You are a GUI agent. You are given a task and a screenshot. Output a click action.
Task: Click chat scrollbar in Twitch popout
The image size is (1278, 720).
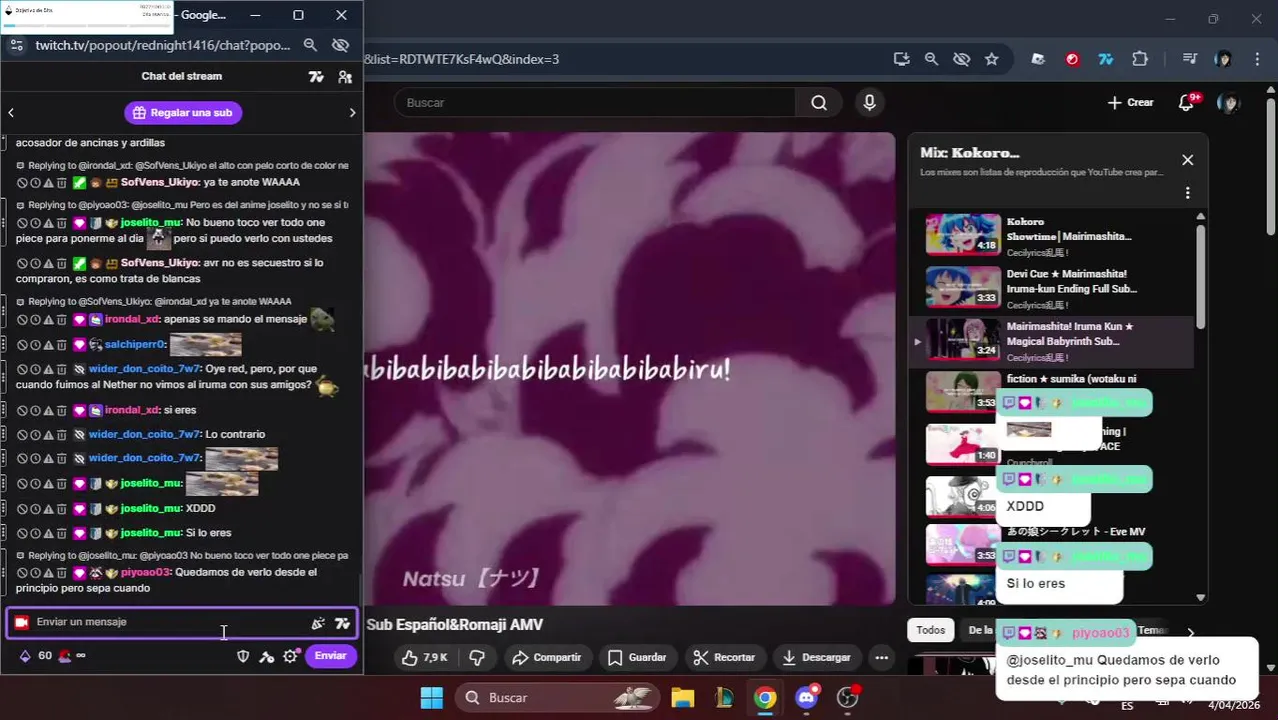pyautogui.click(x=360, y=588)
